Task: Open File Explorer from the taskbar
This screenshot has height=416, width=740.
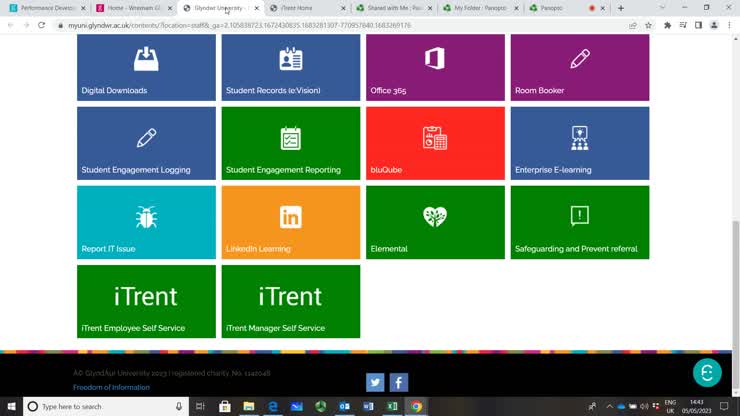Action: tap(249, 406)
